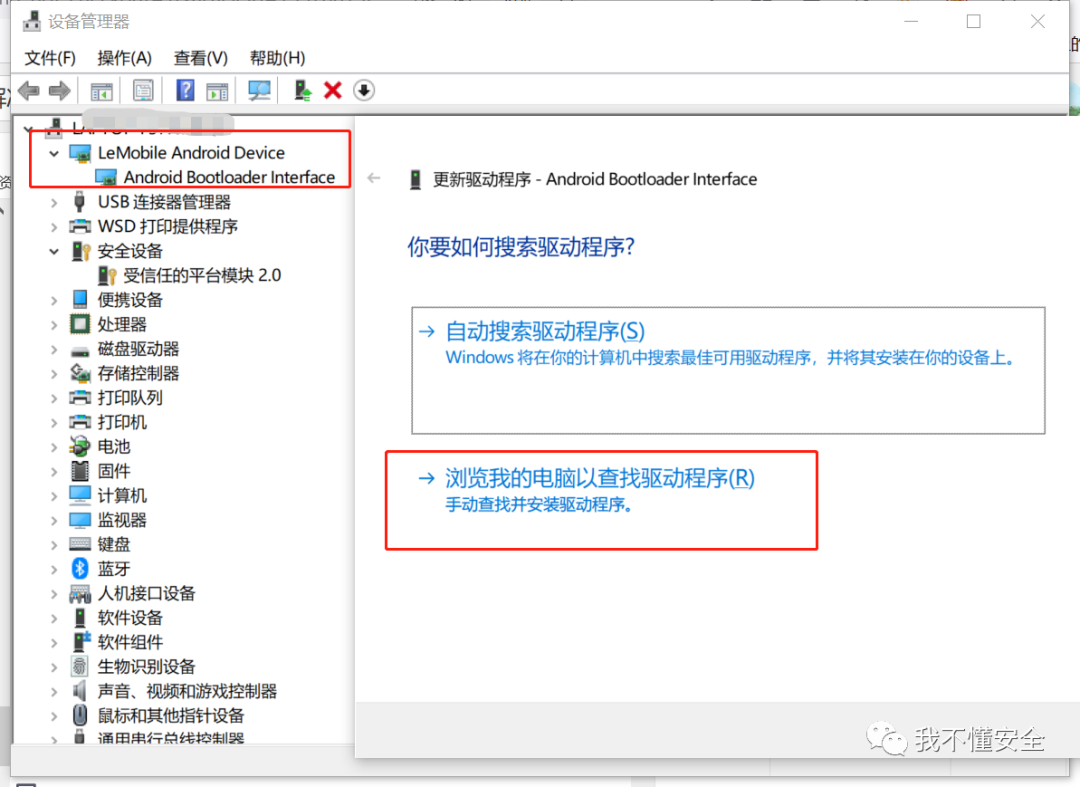Click the update driver toolbar icon

pos(302,90)
